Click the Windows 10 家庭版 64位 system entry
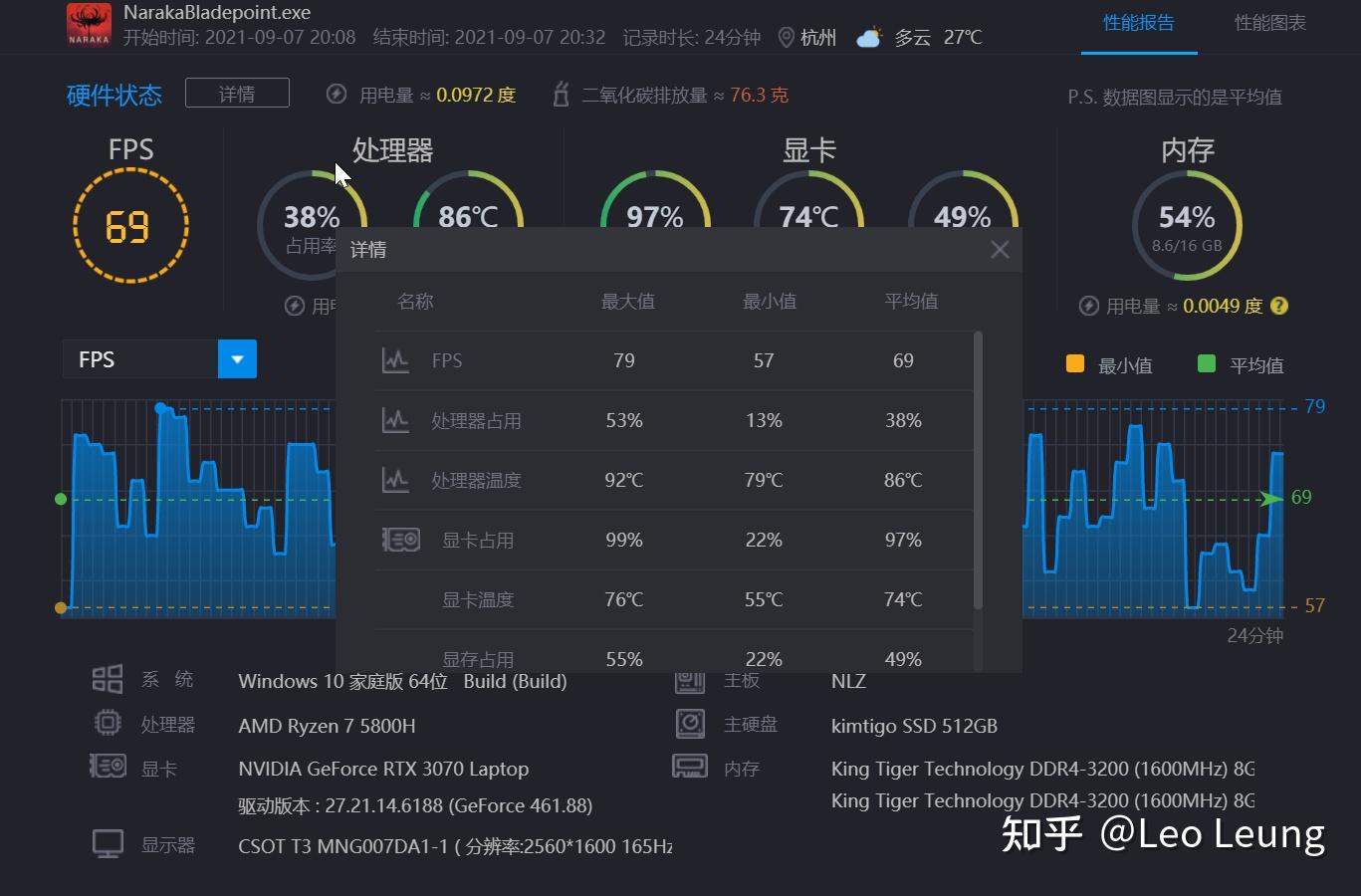The width and height of the screenshot is (1361, 896). (402, 681)
